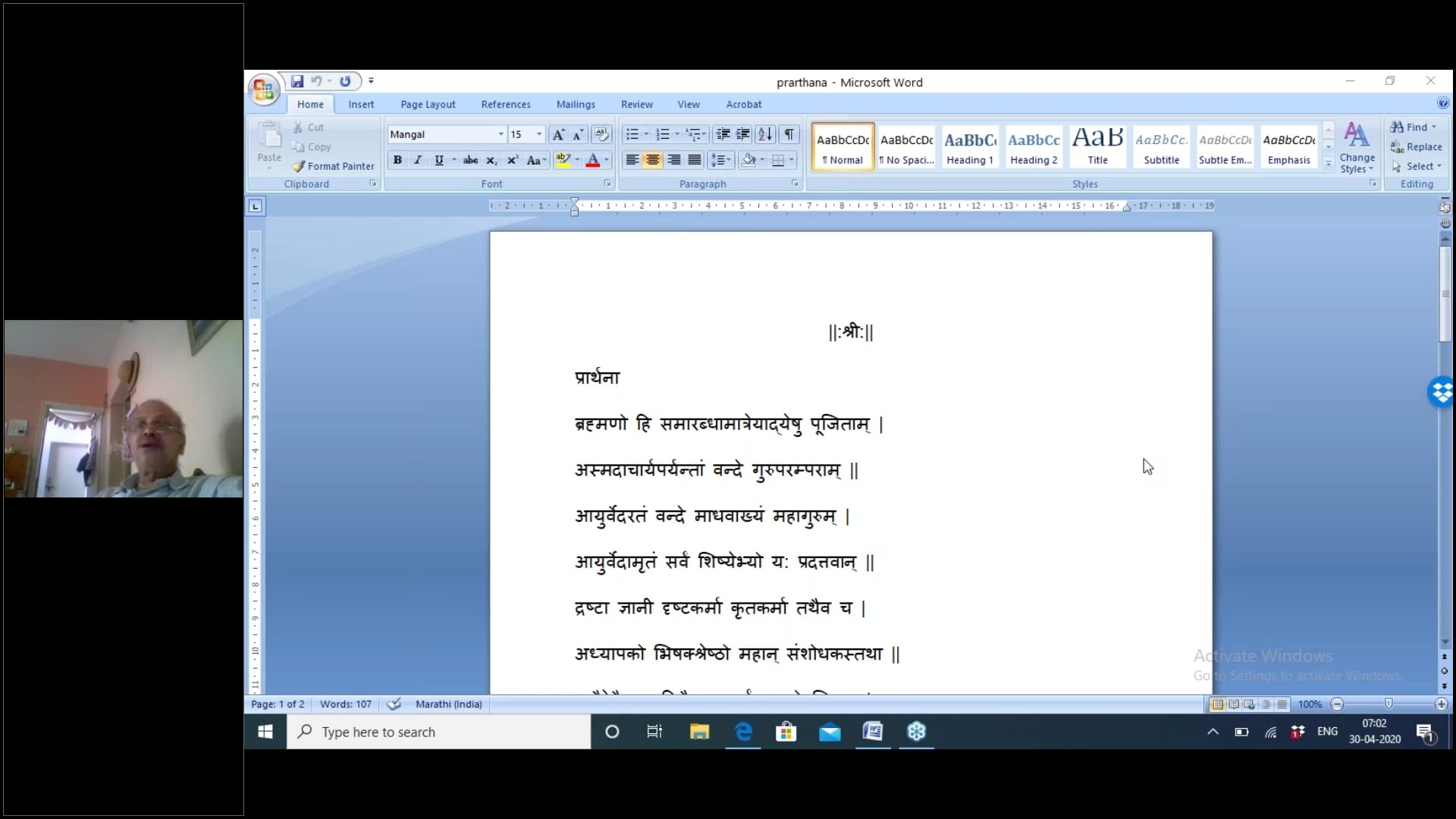
Task: Click the Sort icon in the Paragraph group
Action: tap(765, 134)
